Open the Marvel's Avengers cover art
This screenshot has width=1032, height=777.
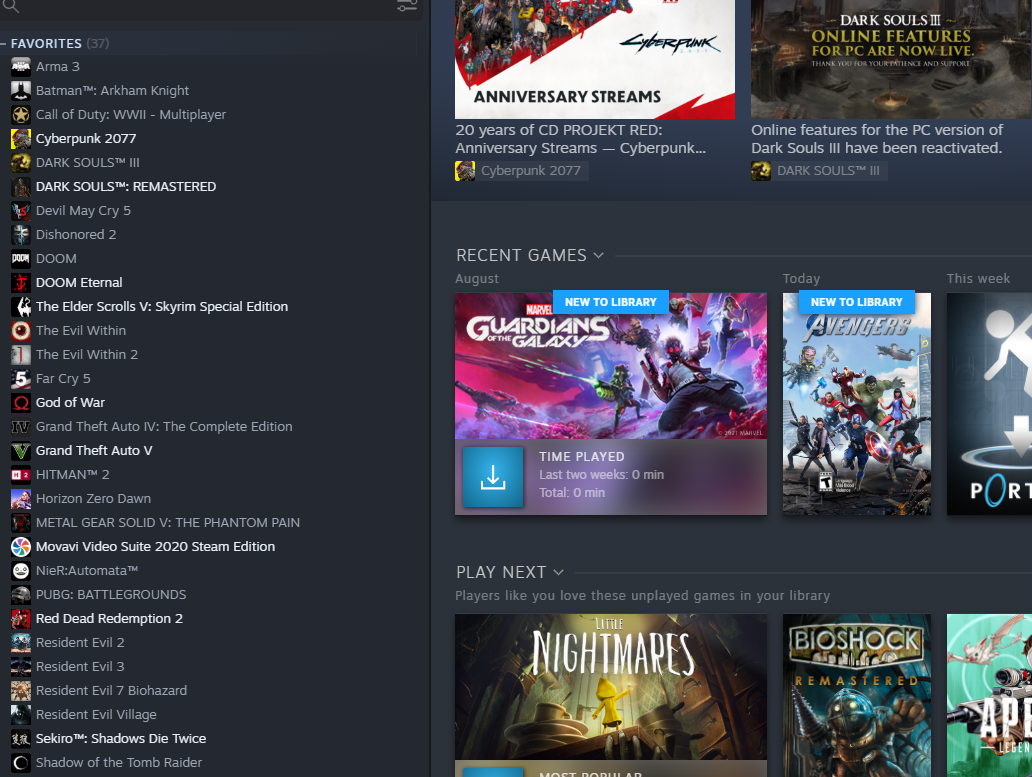[856, 404]
